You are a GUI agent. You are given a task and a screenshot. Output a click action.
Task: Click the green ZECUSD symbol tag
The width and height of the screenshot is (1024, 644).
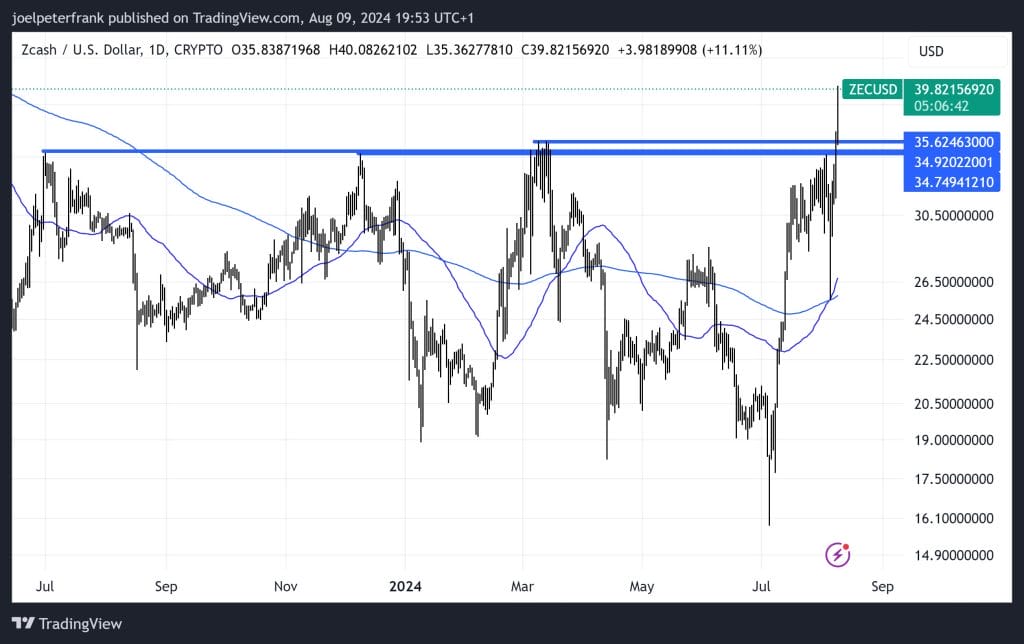(872, 89)
